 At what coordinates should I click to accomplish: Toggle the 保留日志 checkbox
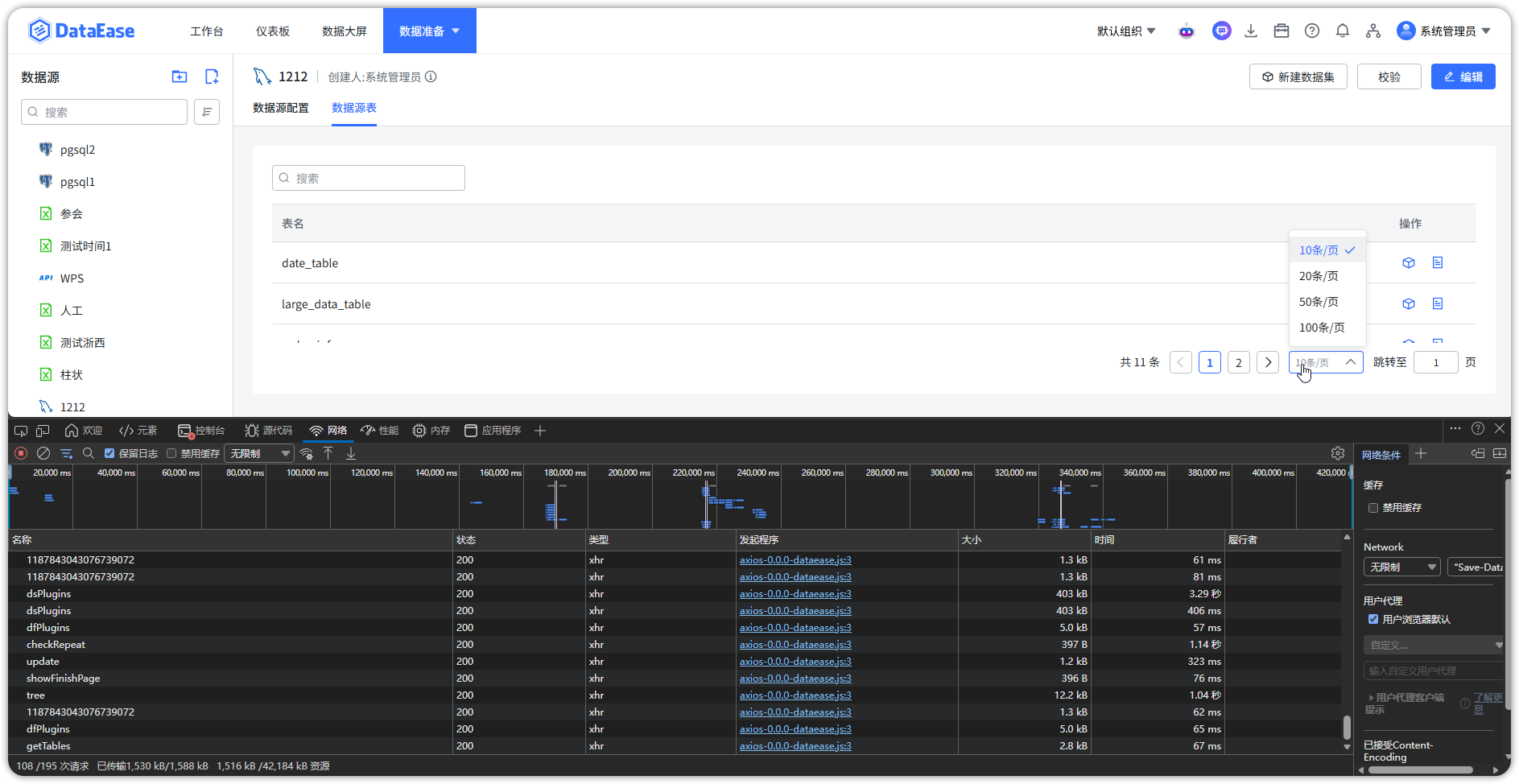click(110, 454)
